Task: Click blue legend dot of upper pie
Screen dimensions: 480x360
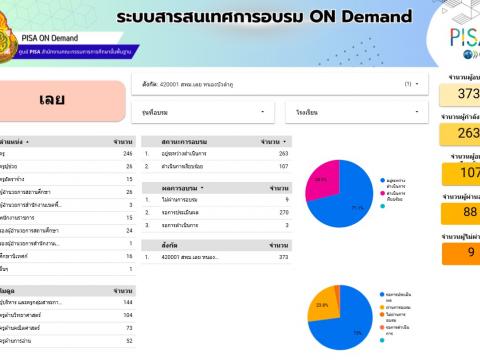Action: point(383,180)
